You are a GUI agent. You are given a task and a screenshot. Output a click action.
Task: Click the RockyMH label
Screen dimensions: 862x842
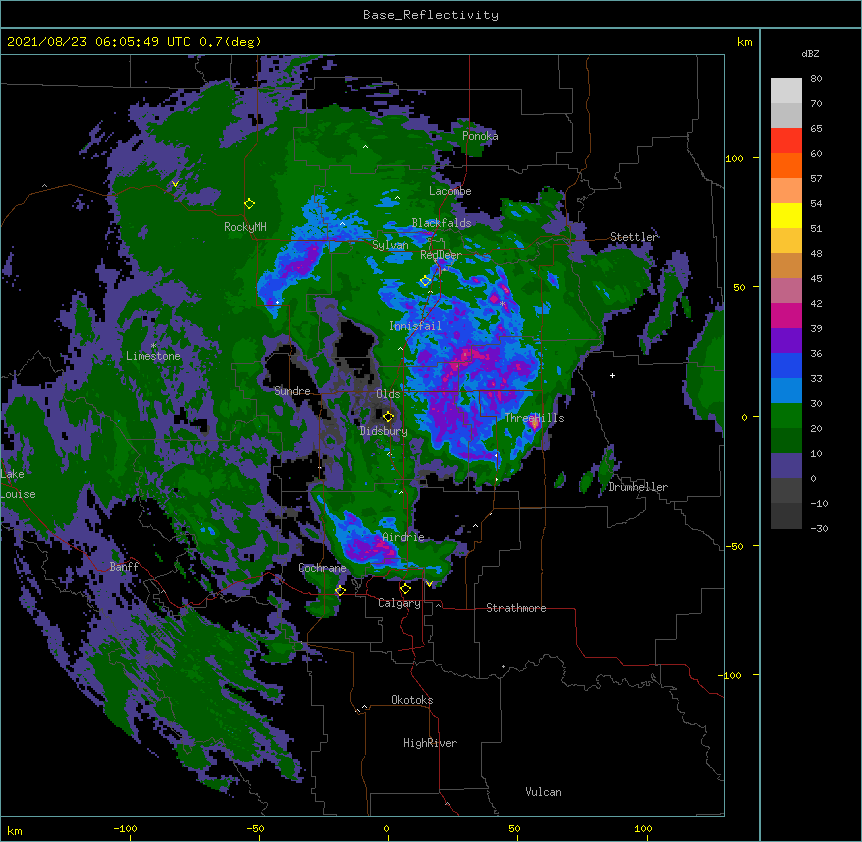(245, 227)
